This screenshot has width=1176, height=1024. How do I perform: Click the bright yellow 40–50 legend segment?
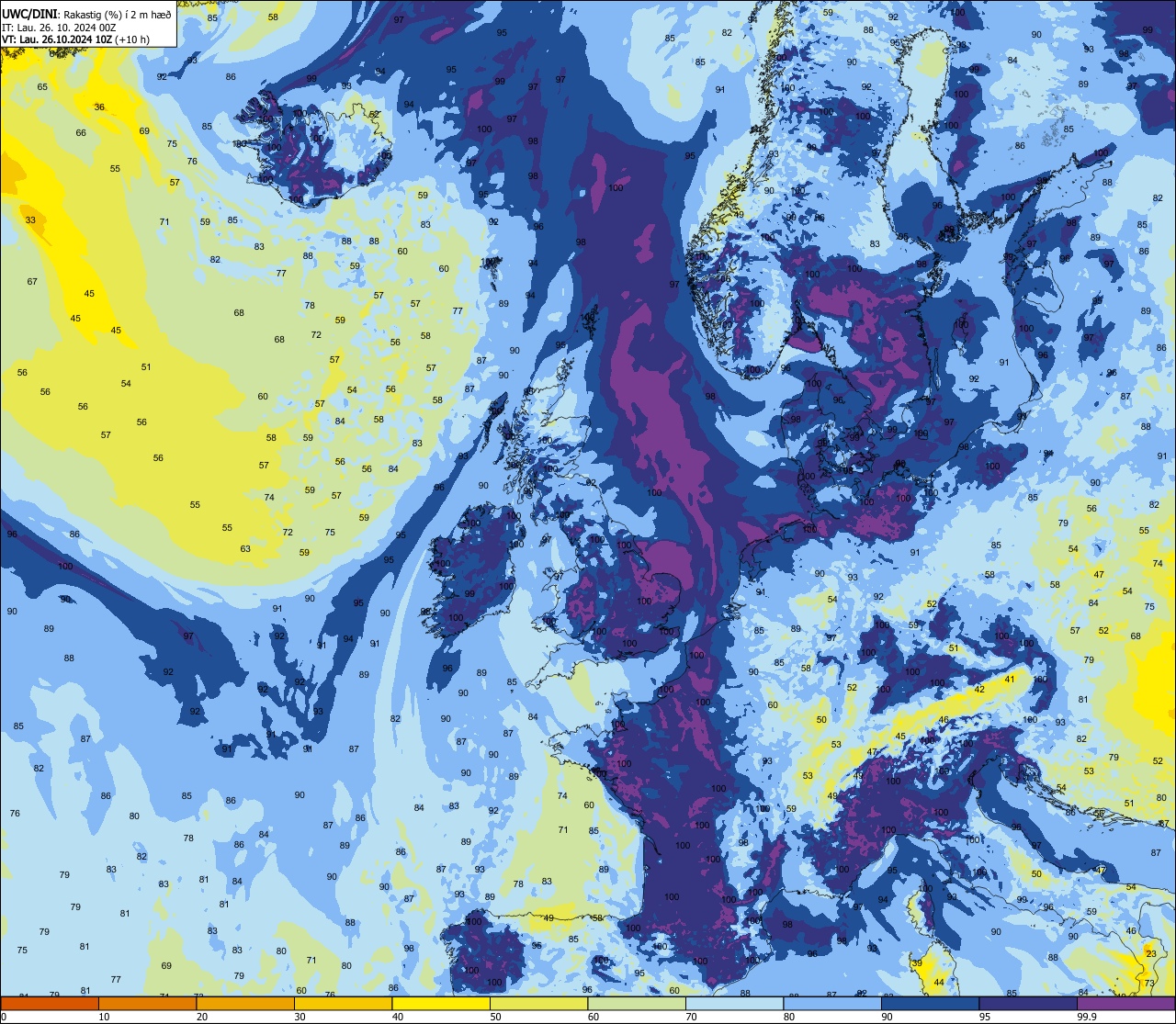(x=441, y=1003)
